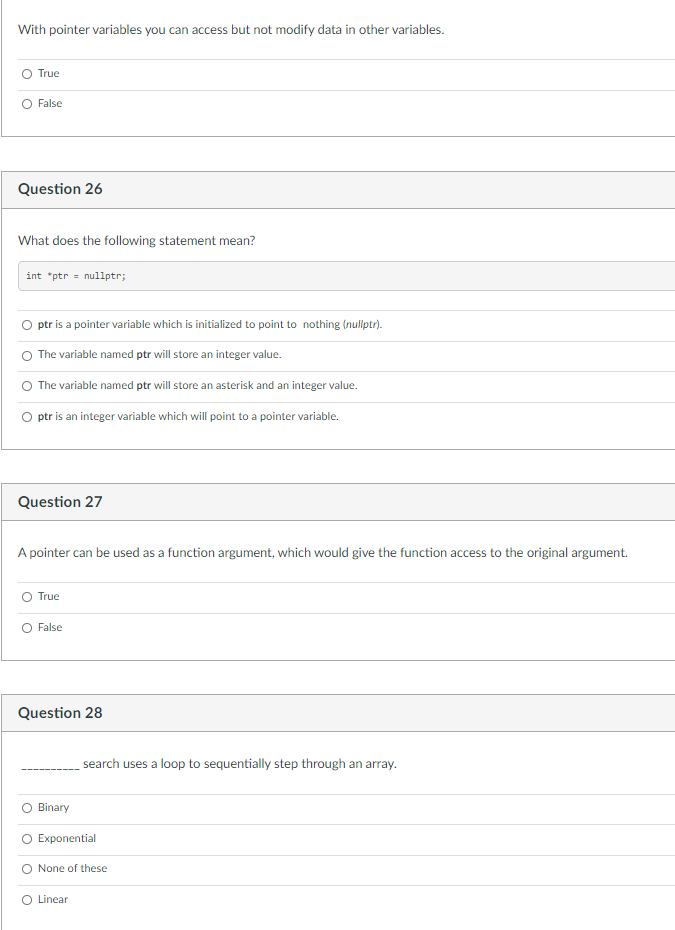Screen dimensions: 675x930
Task: Select True for Question 27
Action: point(27,597)
